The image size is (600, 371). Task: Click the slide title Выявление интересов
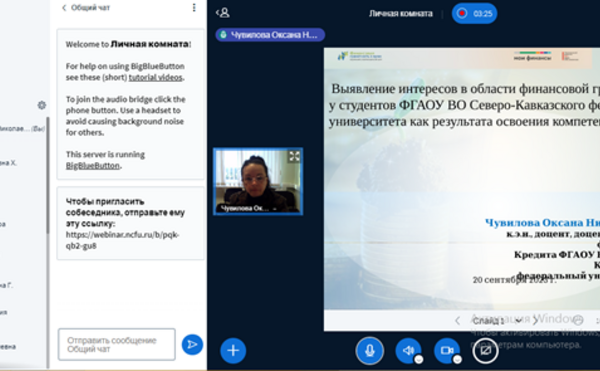coord(464,105)
